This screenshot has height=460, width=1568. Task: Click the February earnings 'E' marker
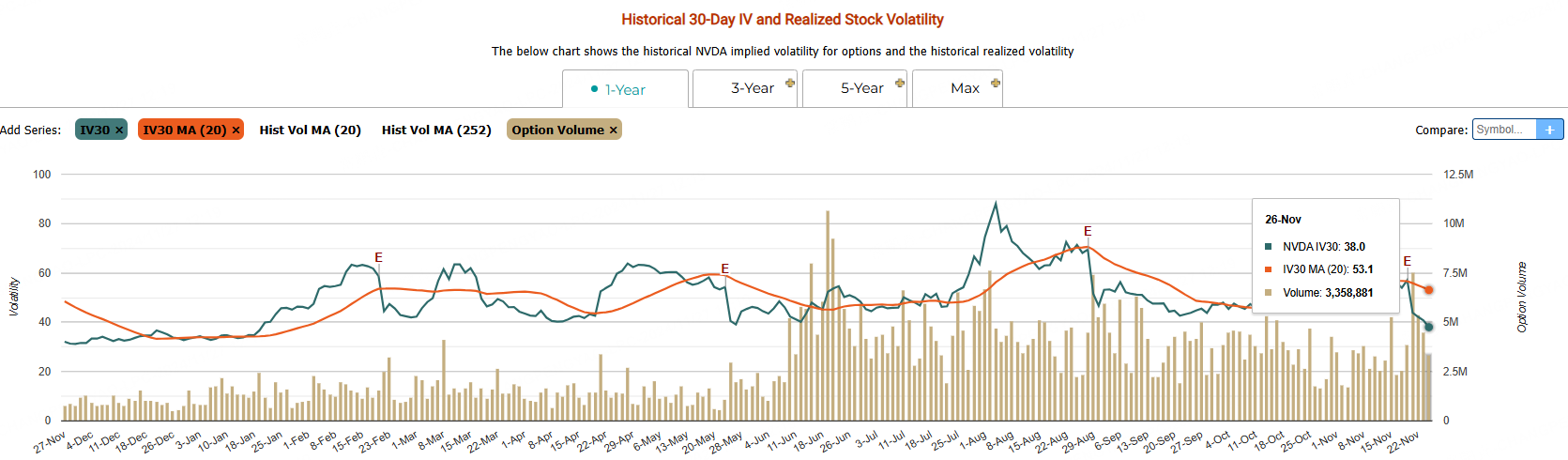pyautogui.click(x=378, y=257)
